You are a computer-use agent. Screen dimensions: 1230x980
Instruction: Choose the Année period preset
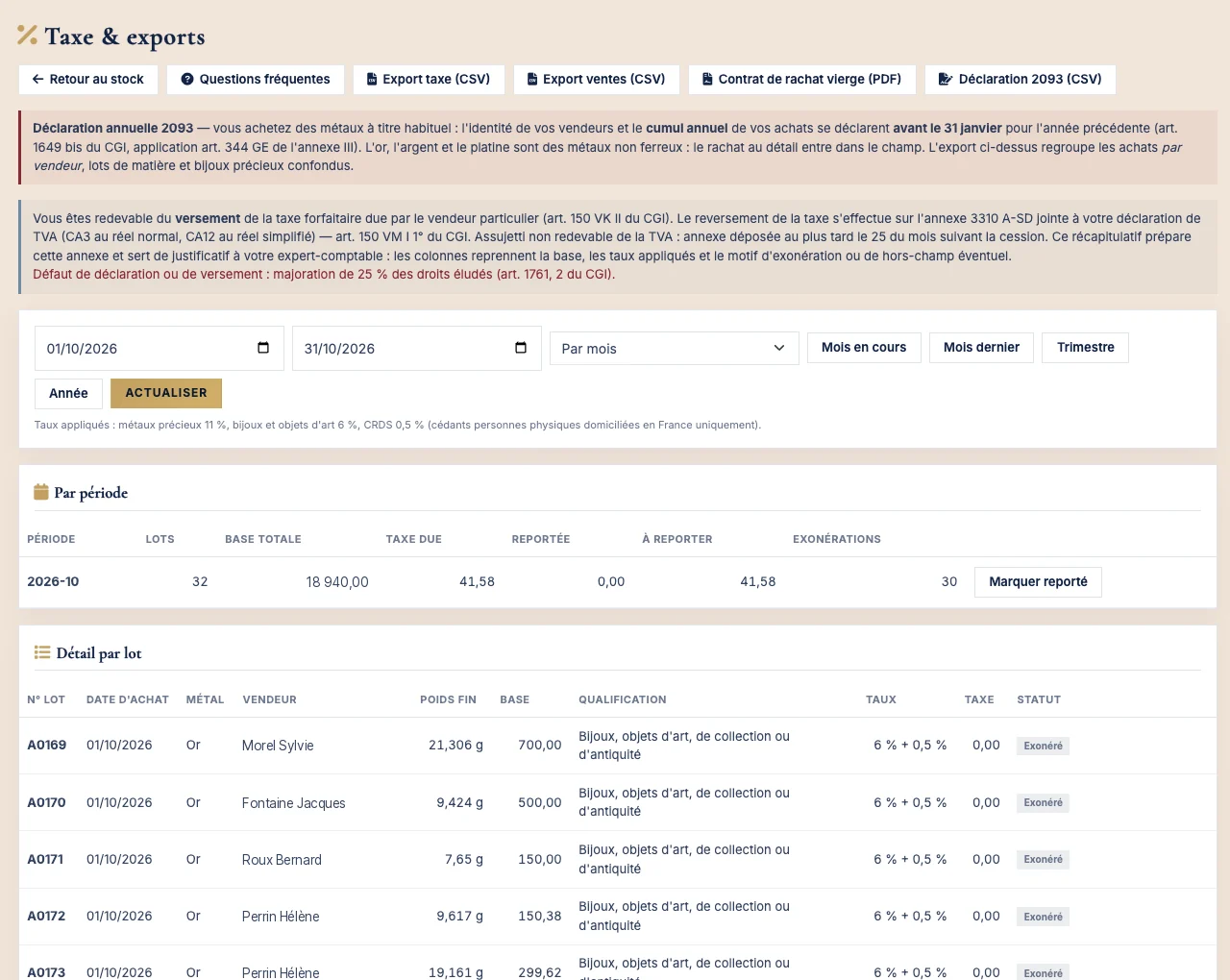click(68, 394)
